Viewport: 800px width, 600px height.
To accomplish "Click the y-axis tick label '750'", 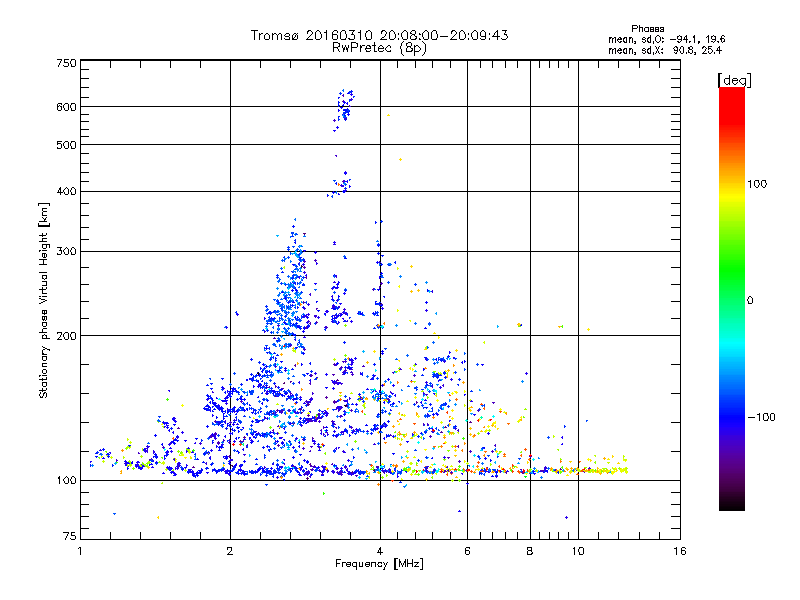I will 67,63.
